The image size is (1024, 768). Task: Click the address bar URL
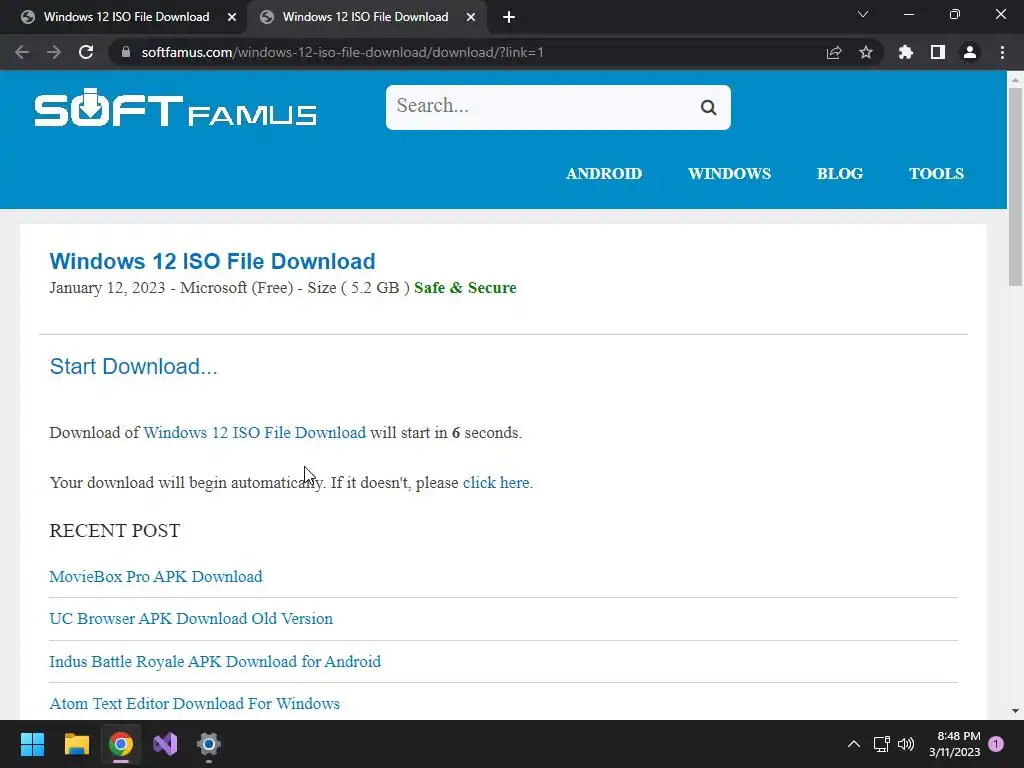[x=342, y=52]
